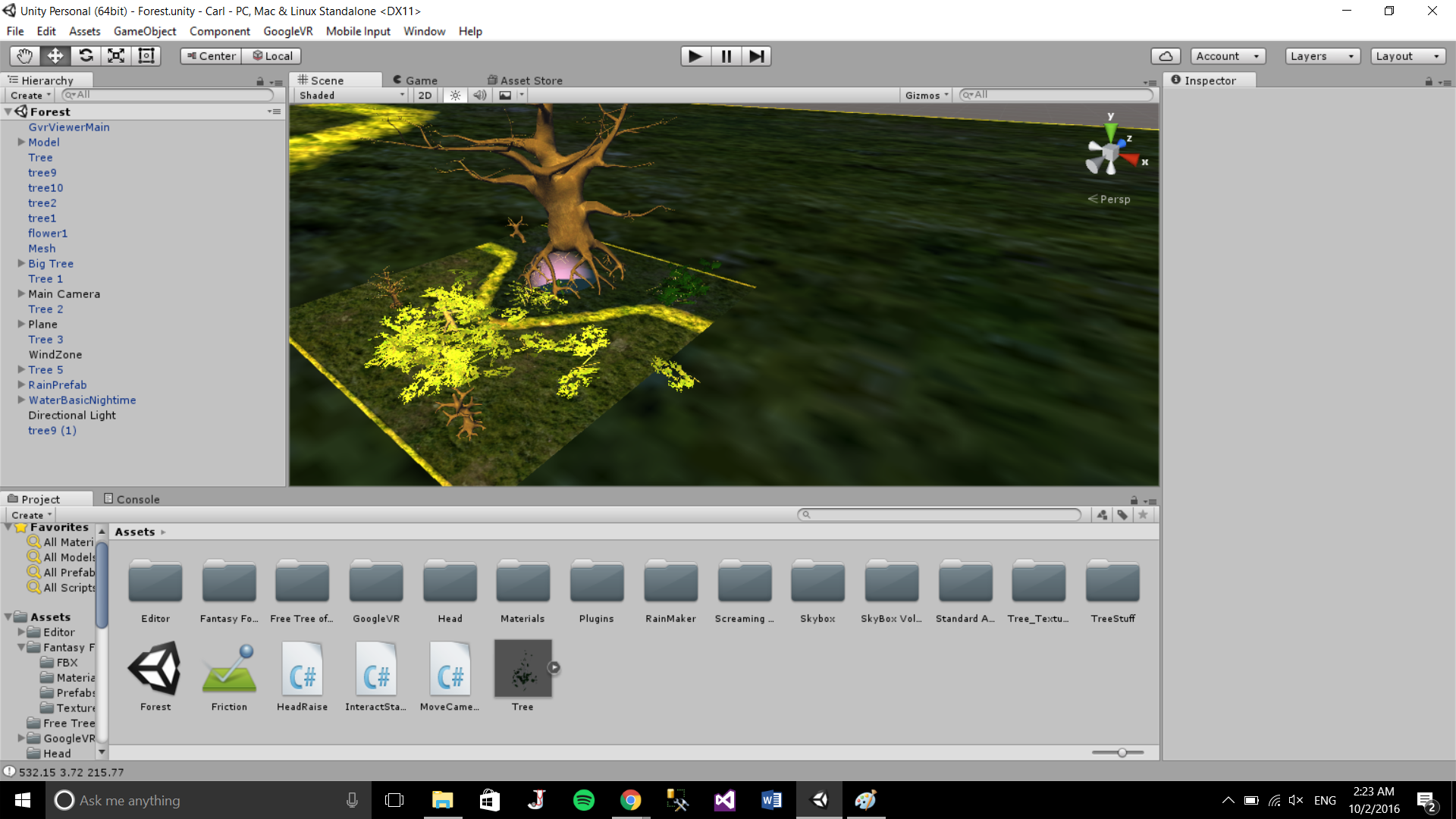The height and width of the screenshot is (819, 1456).
Task: Click the asset icon size slider
Action: coord(1122,752)
